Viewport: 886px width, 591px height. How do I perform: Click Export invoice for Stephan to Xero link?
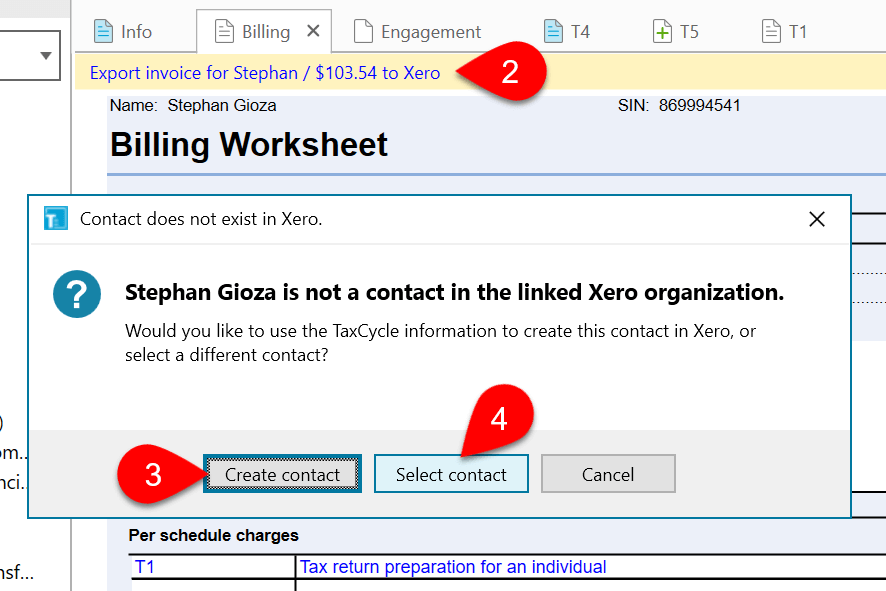(x=265, y=73)
